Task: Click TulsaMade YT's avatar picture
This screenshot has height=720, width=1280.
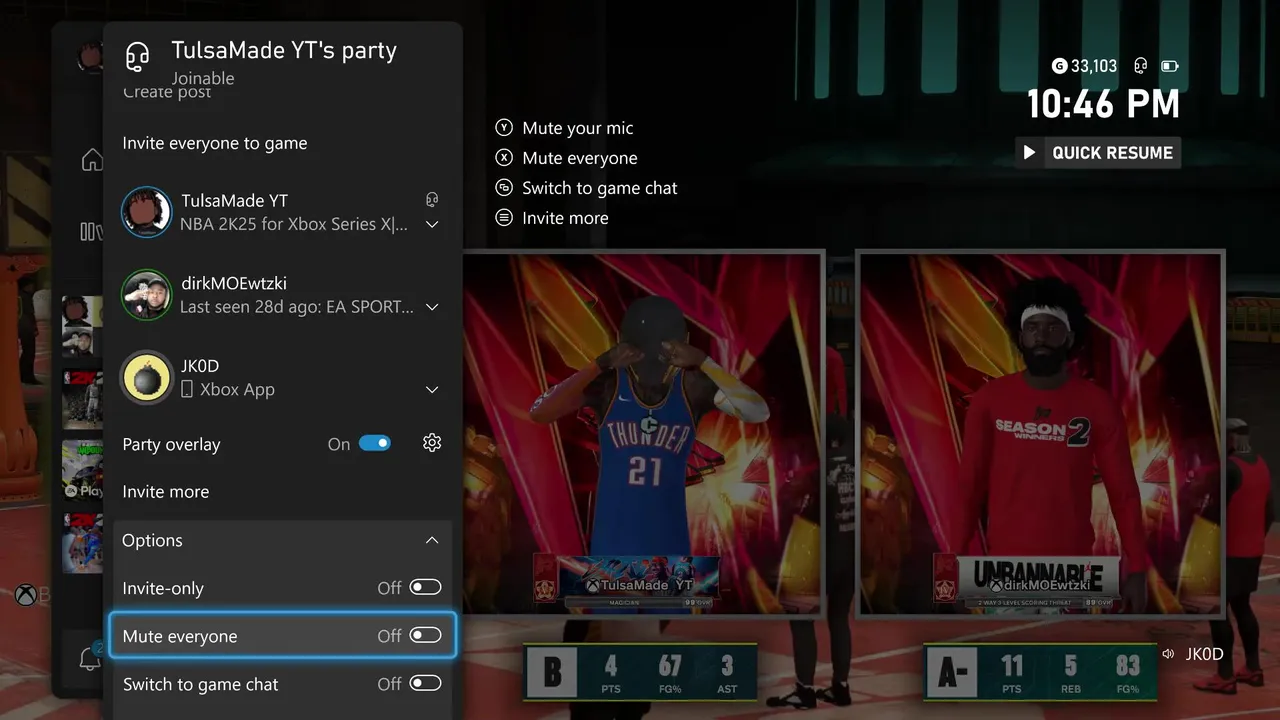Action: (x=146, y=212)
